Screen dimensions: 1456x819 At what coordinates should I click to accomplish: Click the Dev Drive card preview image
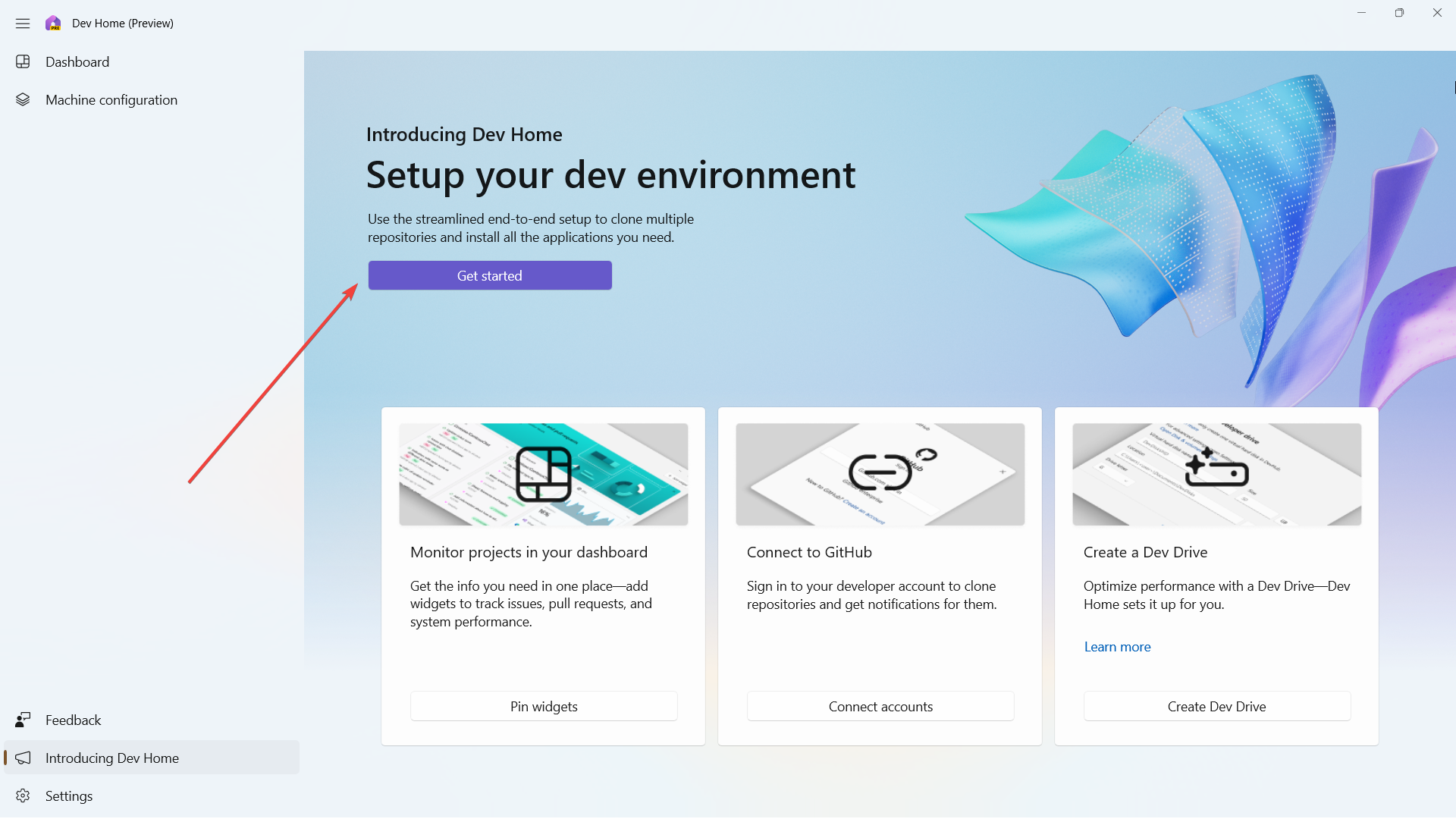click(1216, 473)
